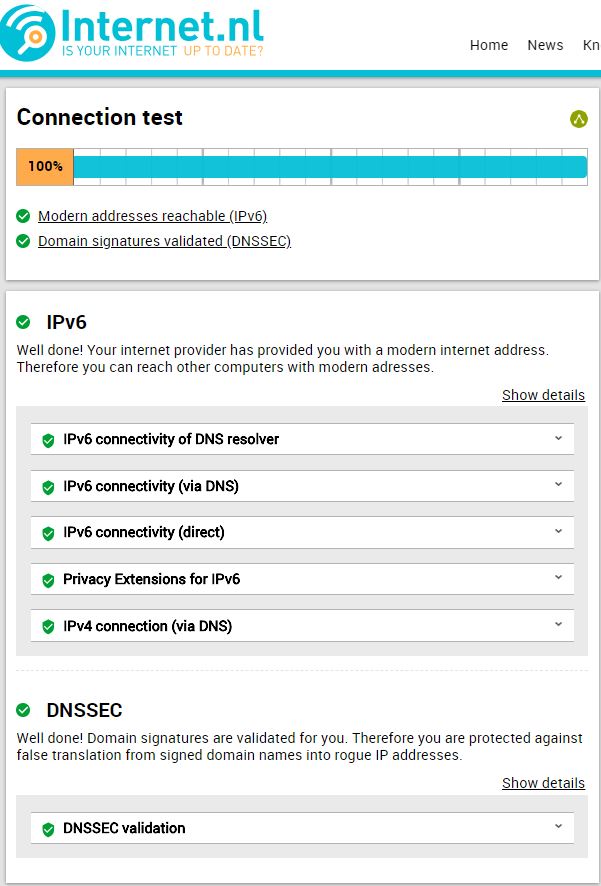Image resolution: width=601 pixels, height=886 pixels.
Task: Open the Home menu item
Action: pyautogui.click(x=489, y=45)
